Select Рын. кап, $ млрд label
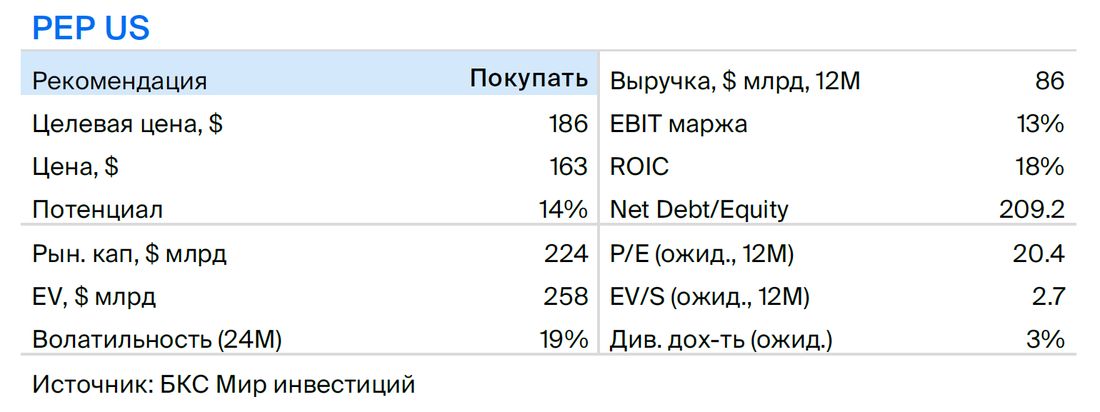The height and width of the screenshot is (412, 1100). click(x=130, y=254)
